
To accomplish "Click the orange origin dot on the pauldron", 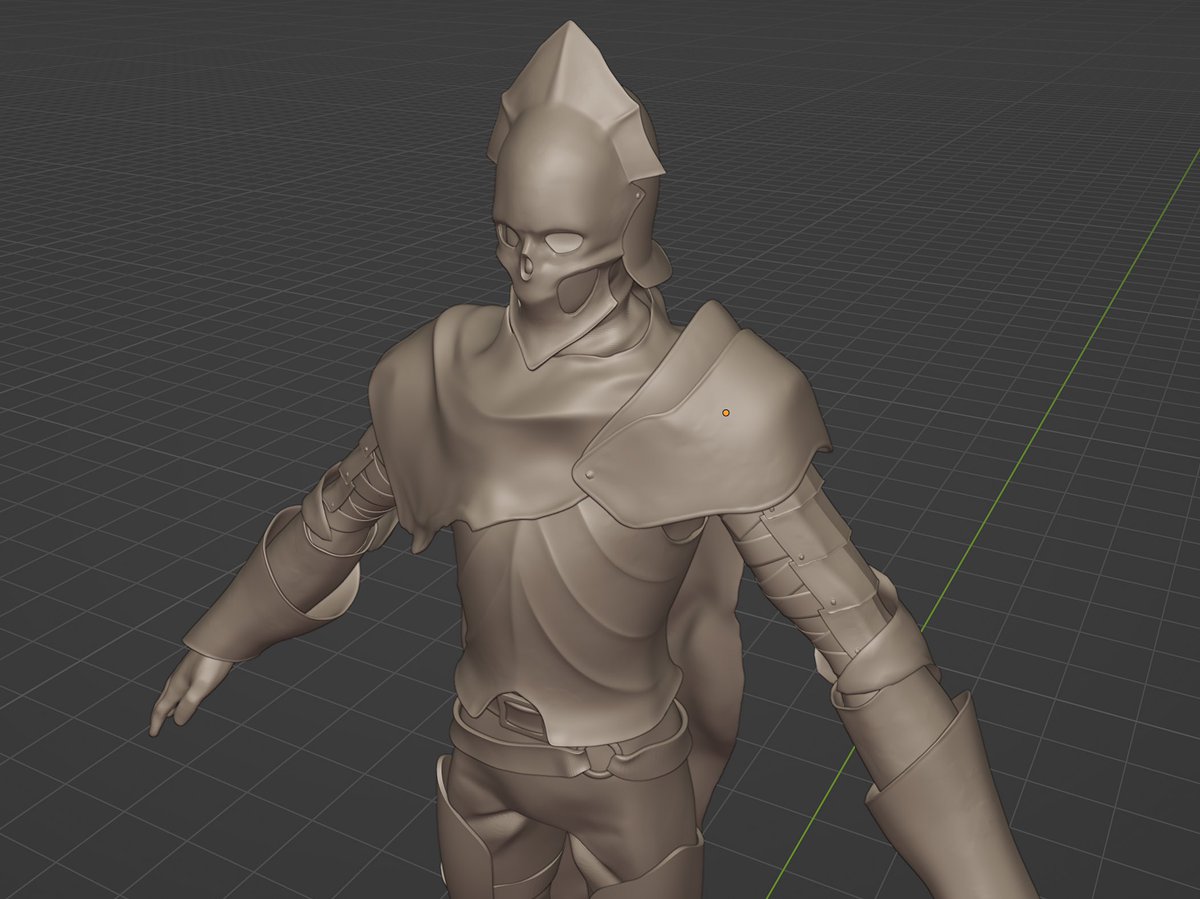I will [x=726, y=412].
